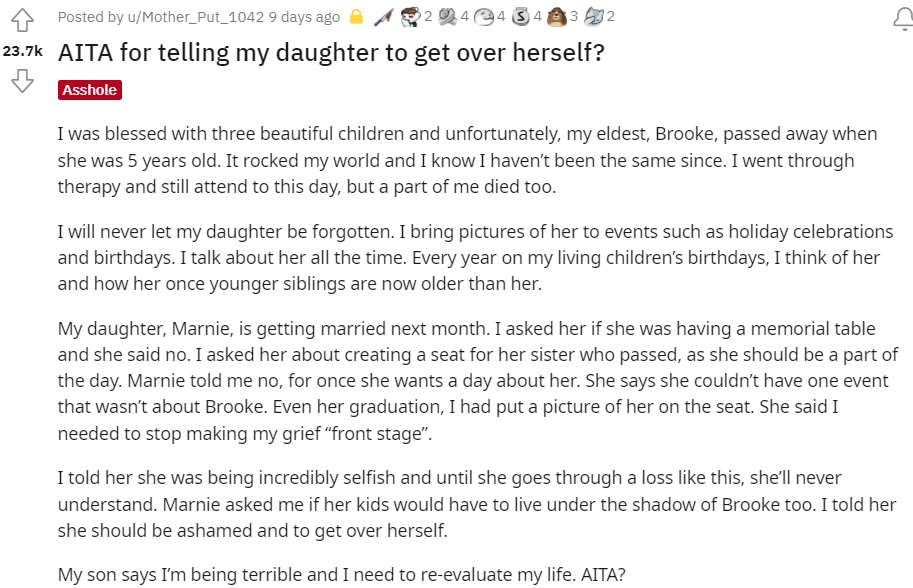Screen dimensions: 913x588
Task: Click the yellow lock icon
Action: (x=354, y=17)
